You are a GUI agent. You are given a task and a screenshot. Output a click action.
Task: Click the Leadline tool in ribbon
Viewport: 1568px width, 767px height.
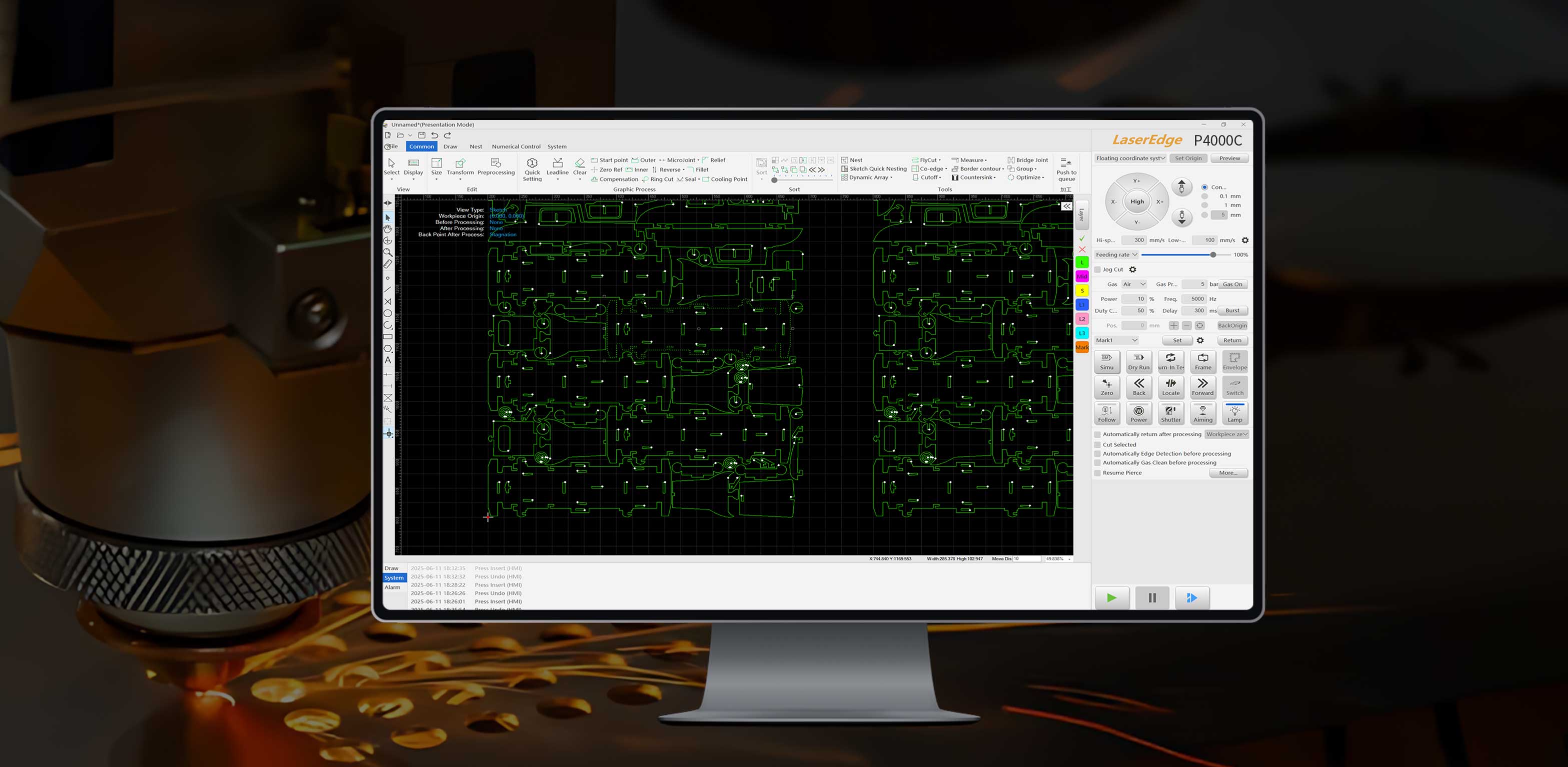pyautogui.click(x=557, y=166)
